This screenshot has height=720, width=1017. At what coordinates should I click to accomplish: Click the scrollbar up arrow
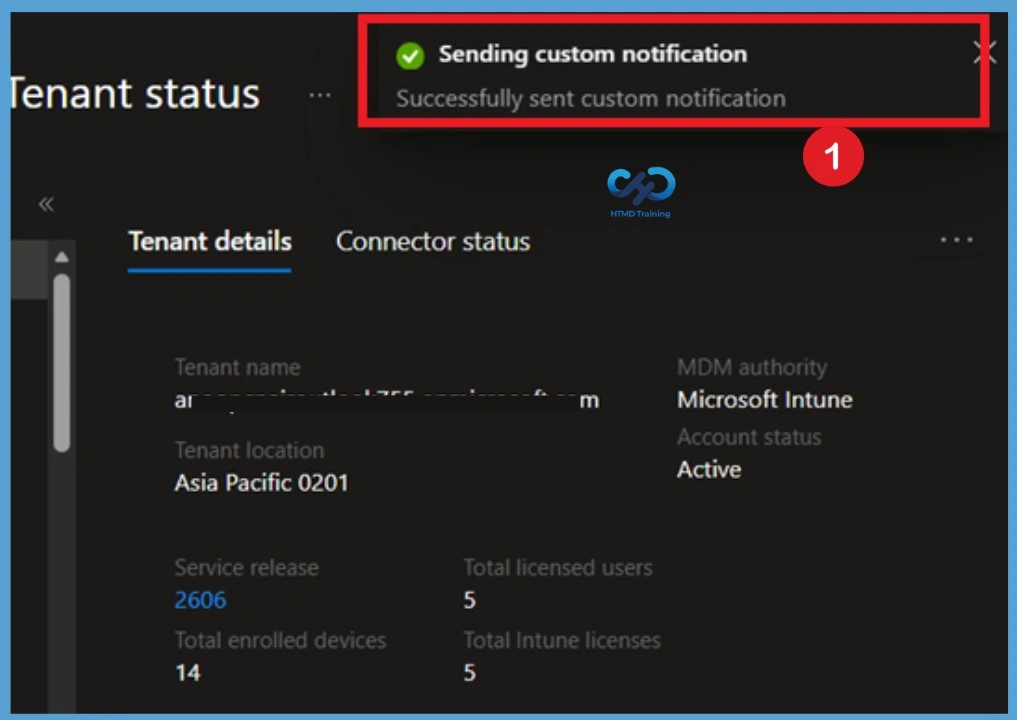[x=62, y=258]
